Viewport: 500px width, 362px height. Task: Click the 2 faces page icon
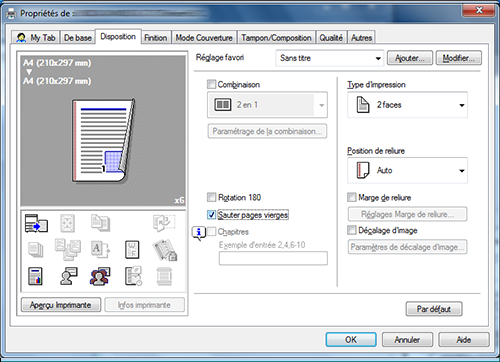pos(363,105)
